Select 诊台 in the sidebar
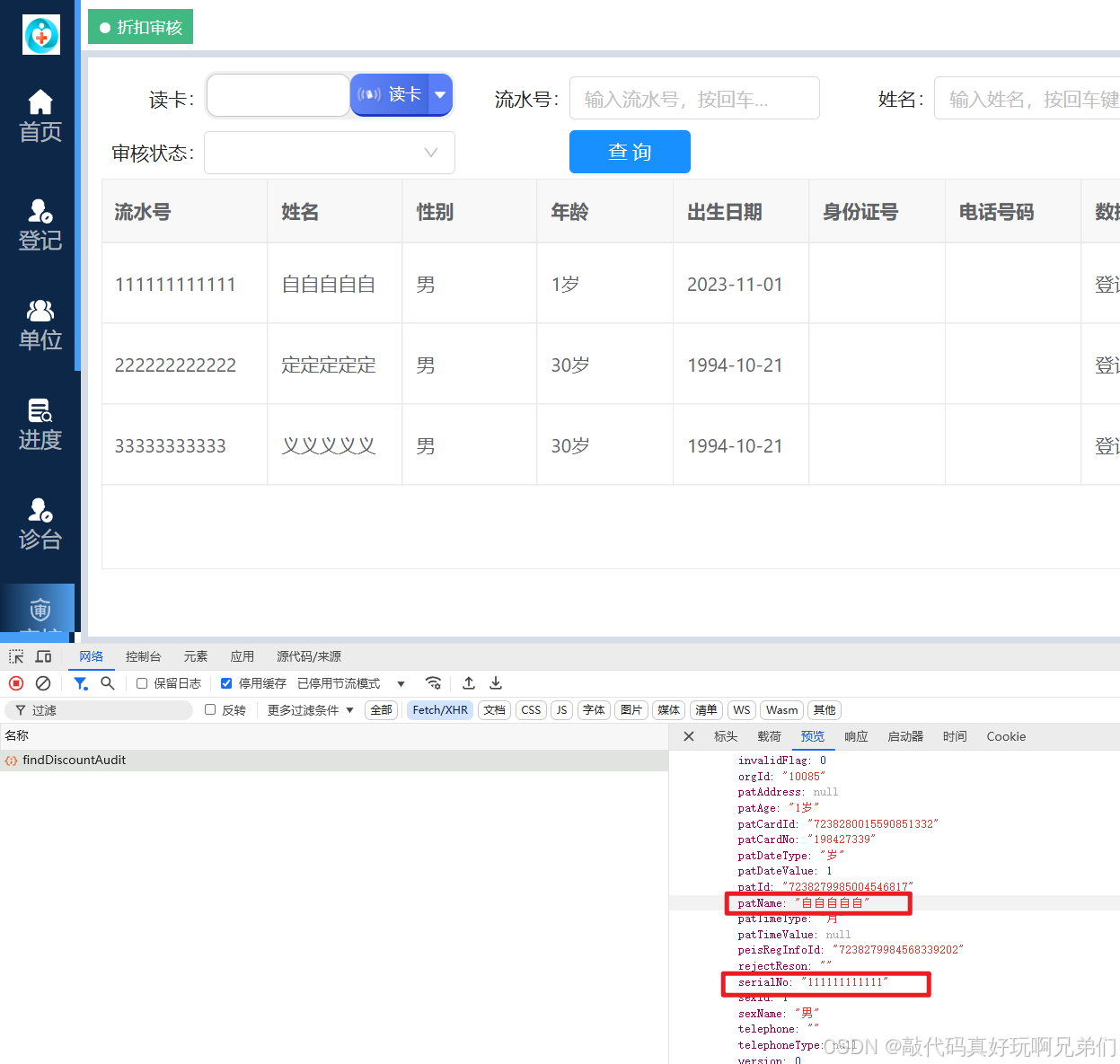Image resolution: width=1120 pixels, height=1064 pixels. pyautogui.click(x=40, y=523)
